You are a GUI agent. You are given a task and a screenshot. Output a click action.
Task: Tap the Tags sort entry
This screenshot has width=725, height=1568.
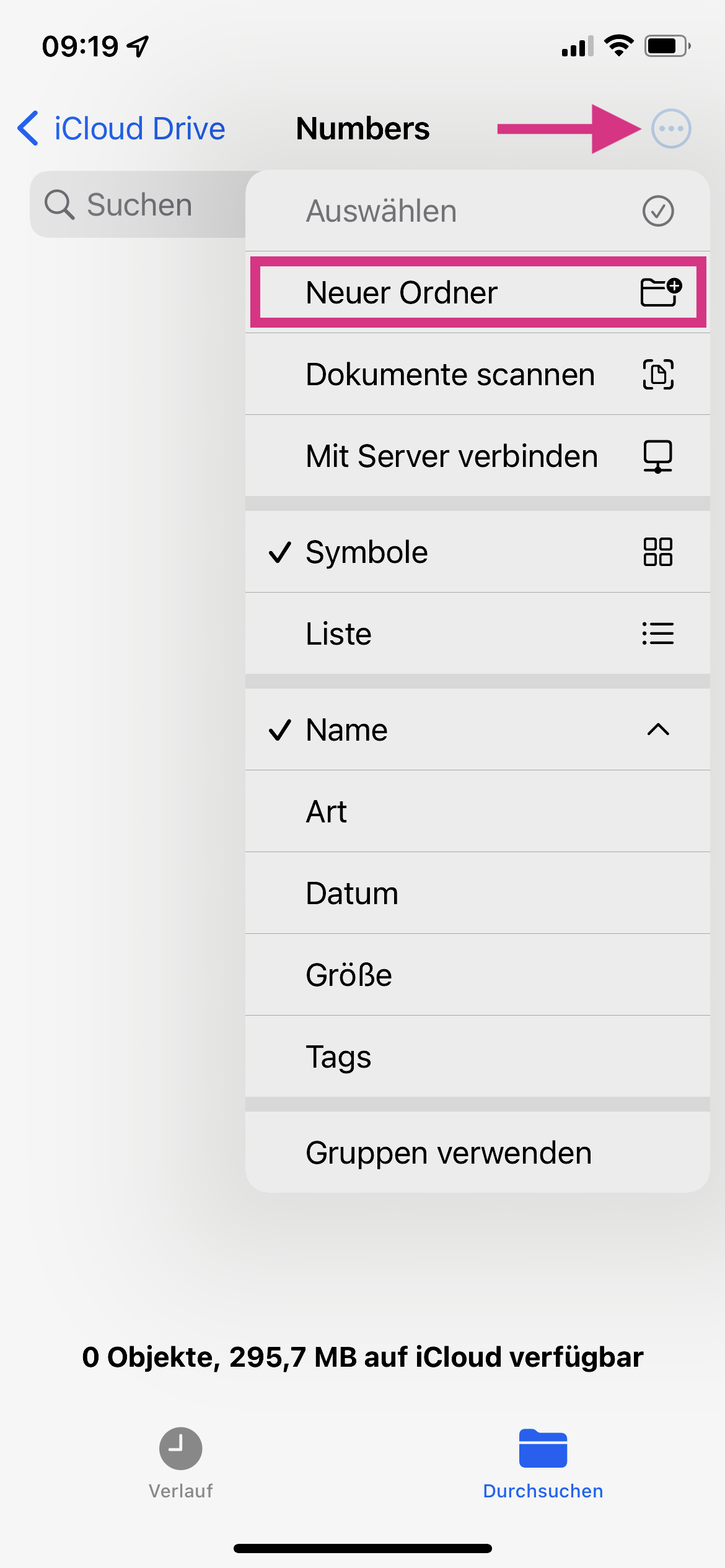click(x=338, y=1056)
